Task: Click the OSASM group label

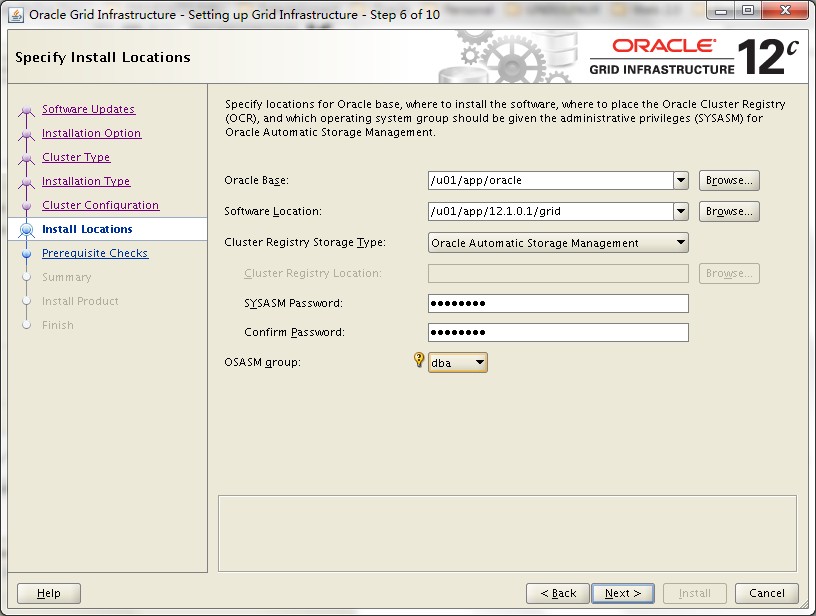Action: 263,363
